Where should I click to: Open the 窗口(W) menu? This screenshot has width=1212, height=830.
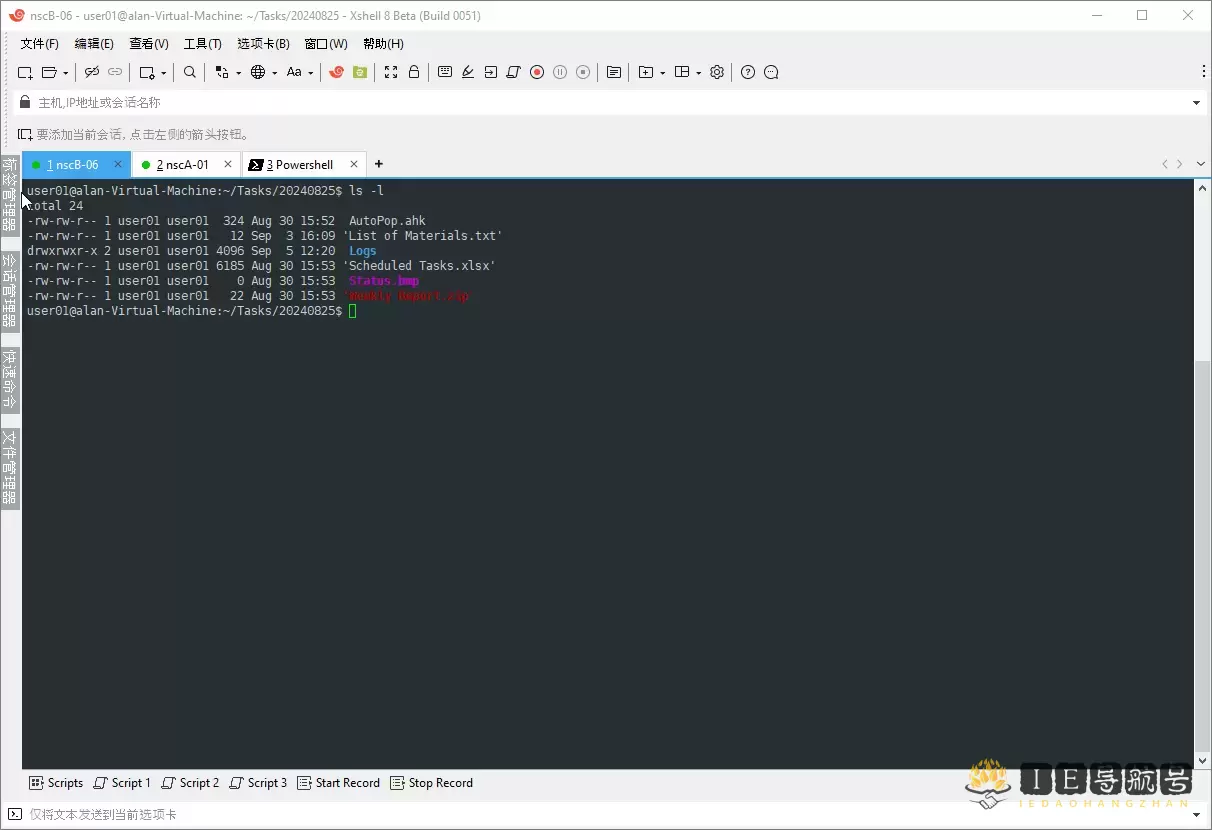pyautogui.click(x=326, y=44)
